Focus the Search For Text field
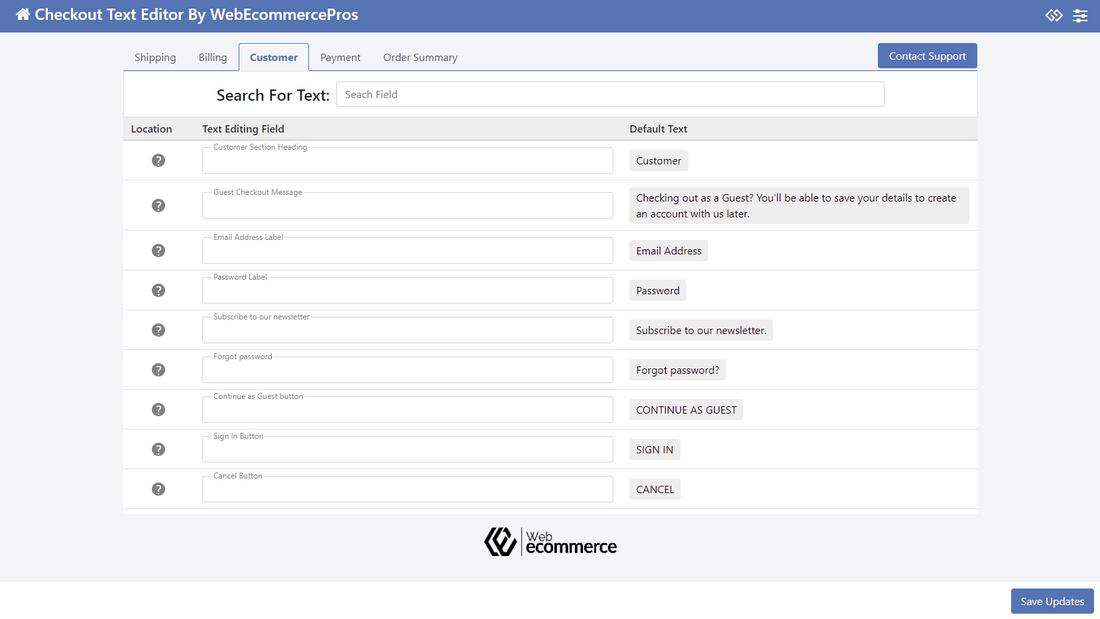This screenshot has width=1100, height=619. [x=610, y=95]
